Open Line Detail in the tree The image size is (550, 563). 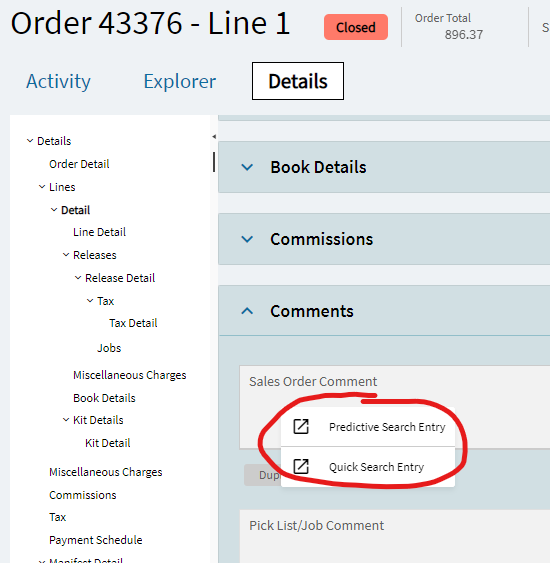99,232
